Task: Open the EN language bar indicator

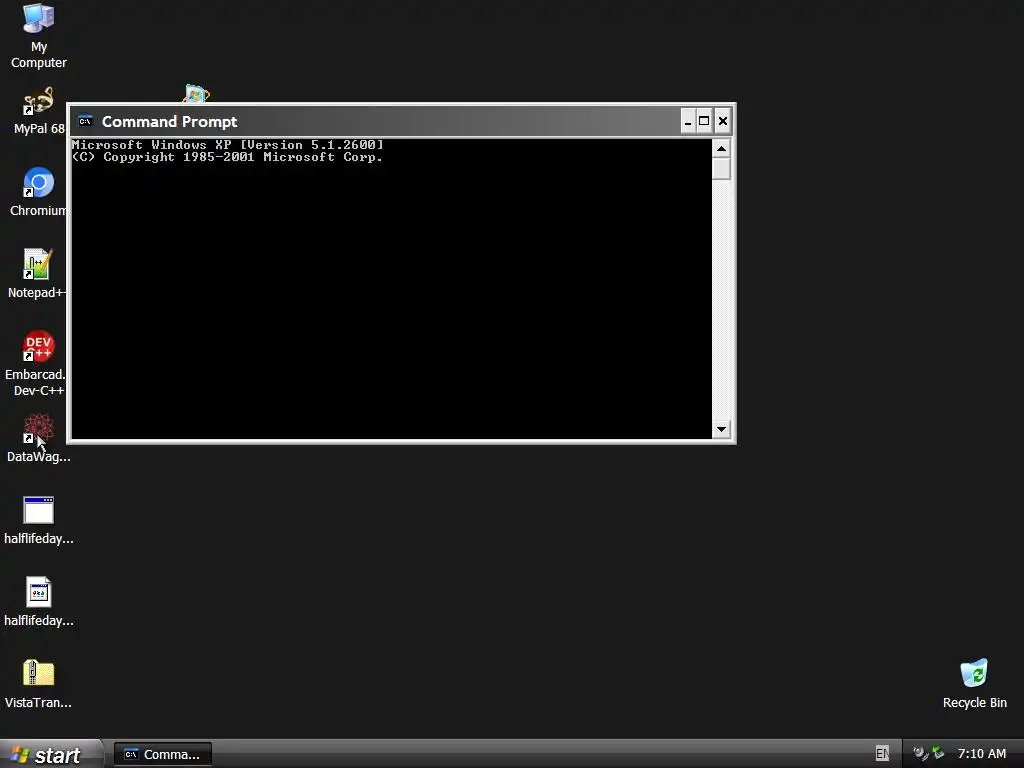Action: coord(882,754)
